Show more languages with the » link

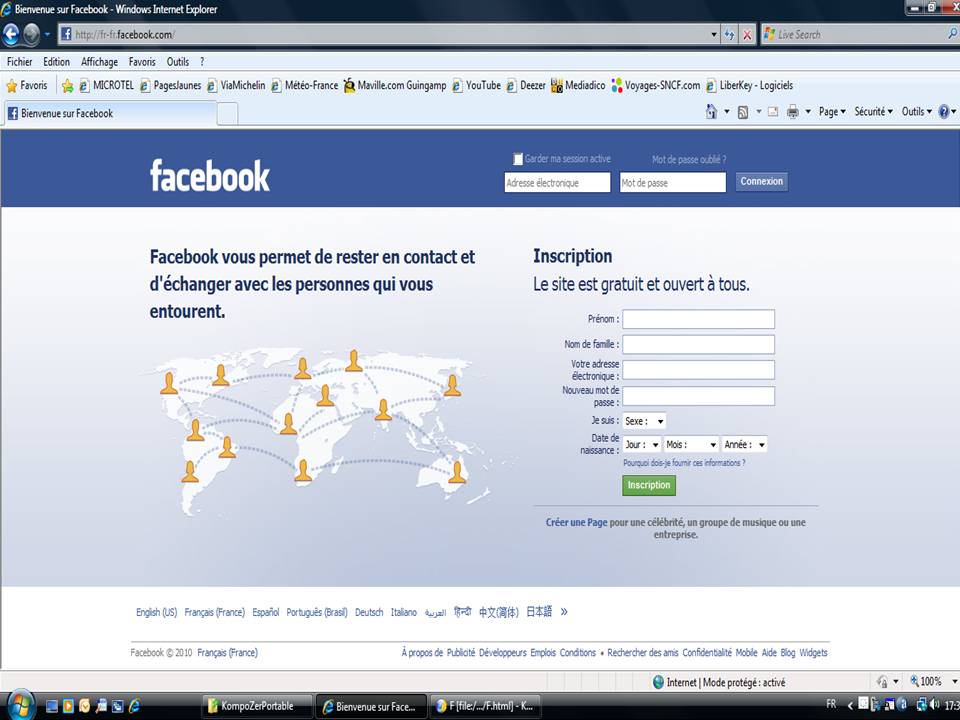coord(564,612)
